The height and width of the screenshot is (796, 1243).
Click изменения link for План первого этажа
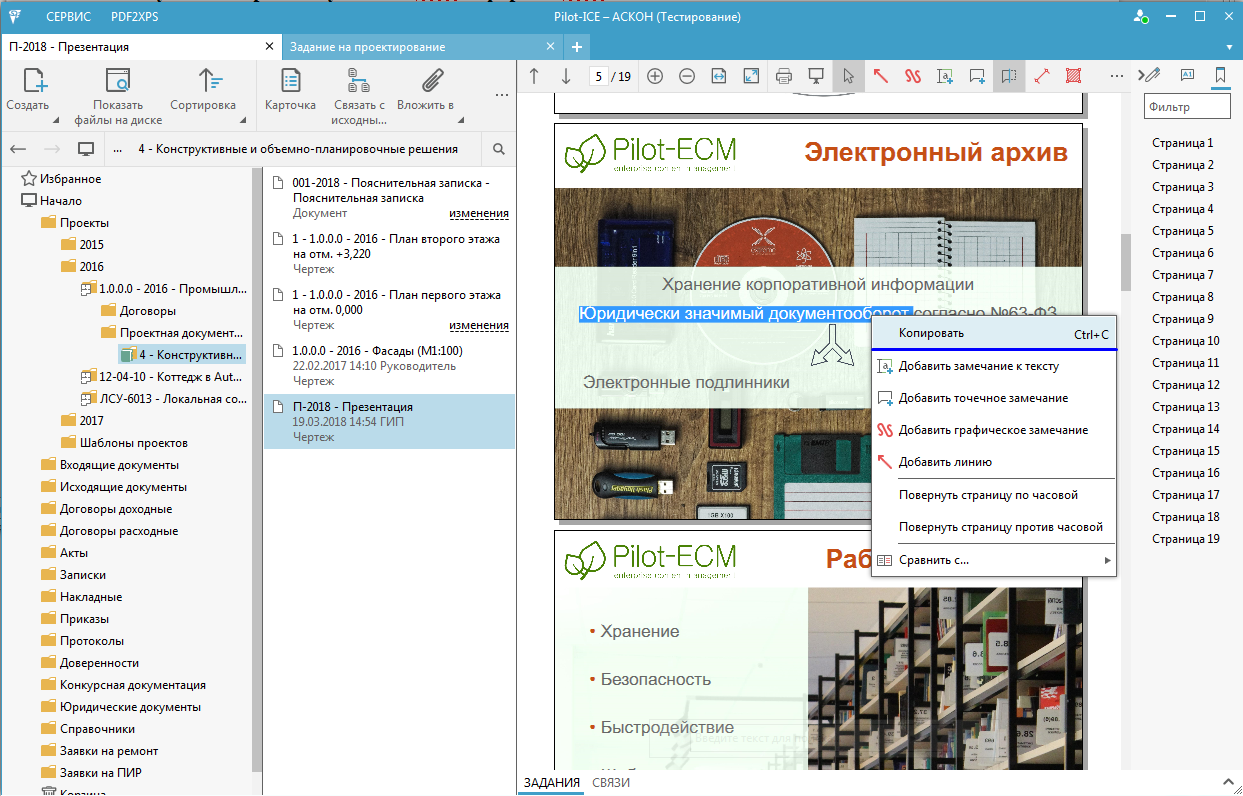coord(479,325)
